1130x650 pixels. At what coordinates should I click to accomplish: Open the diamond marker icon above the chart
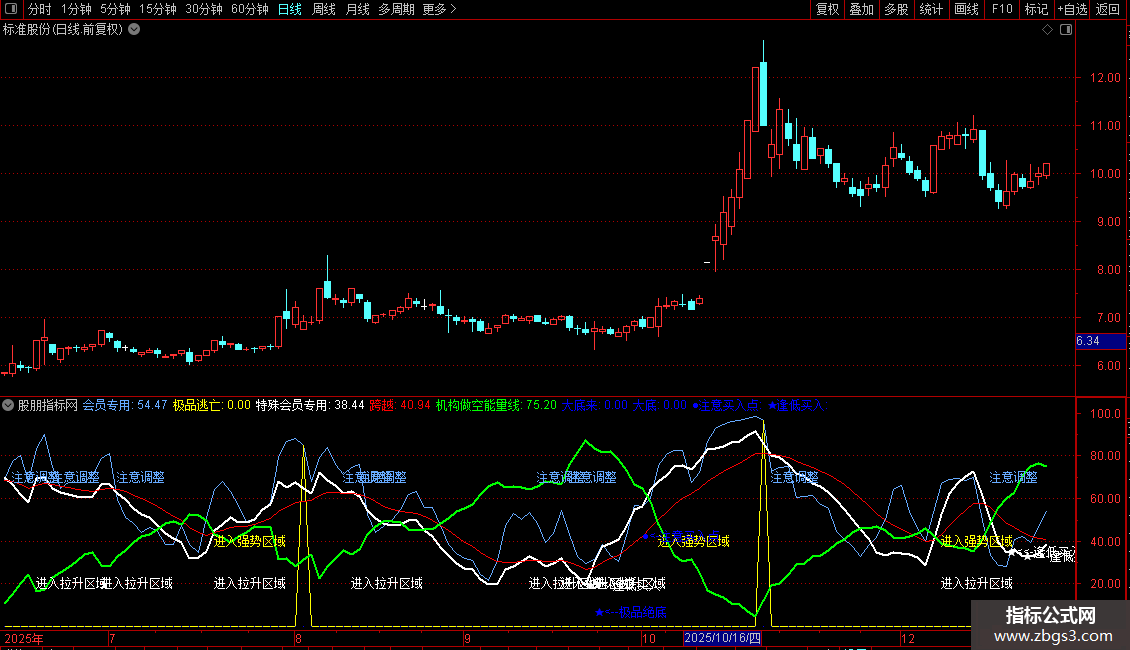pyautogui.click(x=1048, y=30)
